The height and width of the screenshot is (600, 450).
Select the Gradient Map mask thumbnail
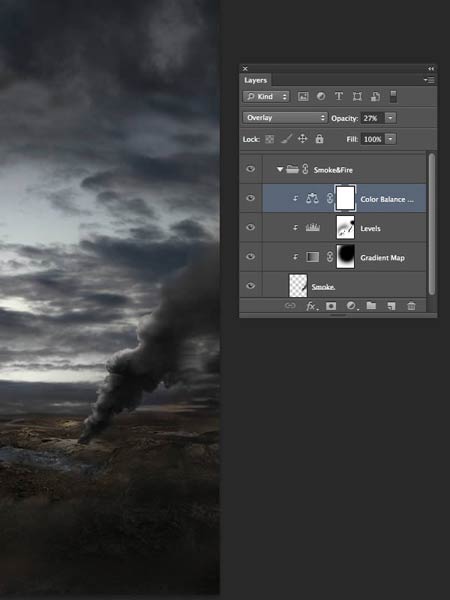(x=346, y=257)
